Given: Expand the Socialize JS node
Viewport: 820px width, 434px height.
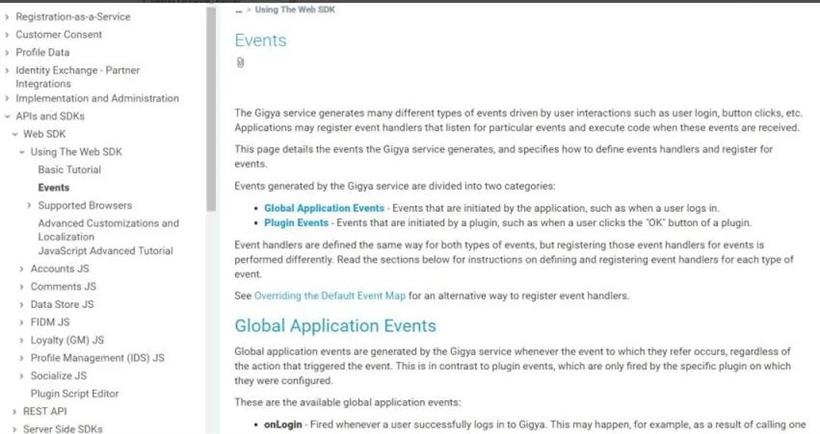Looking at the screenshot, I should pos(21,376).
